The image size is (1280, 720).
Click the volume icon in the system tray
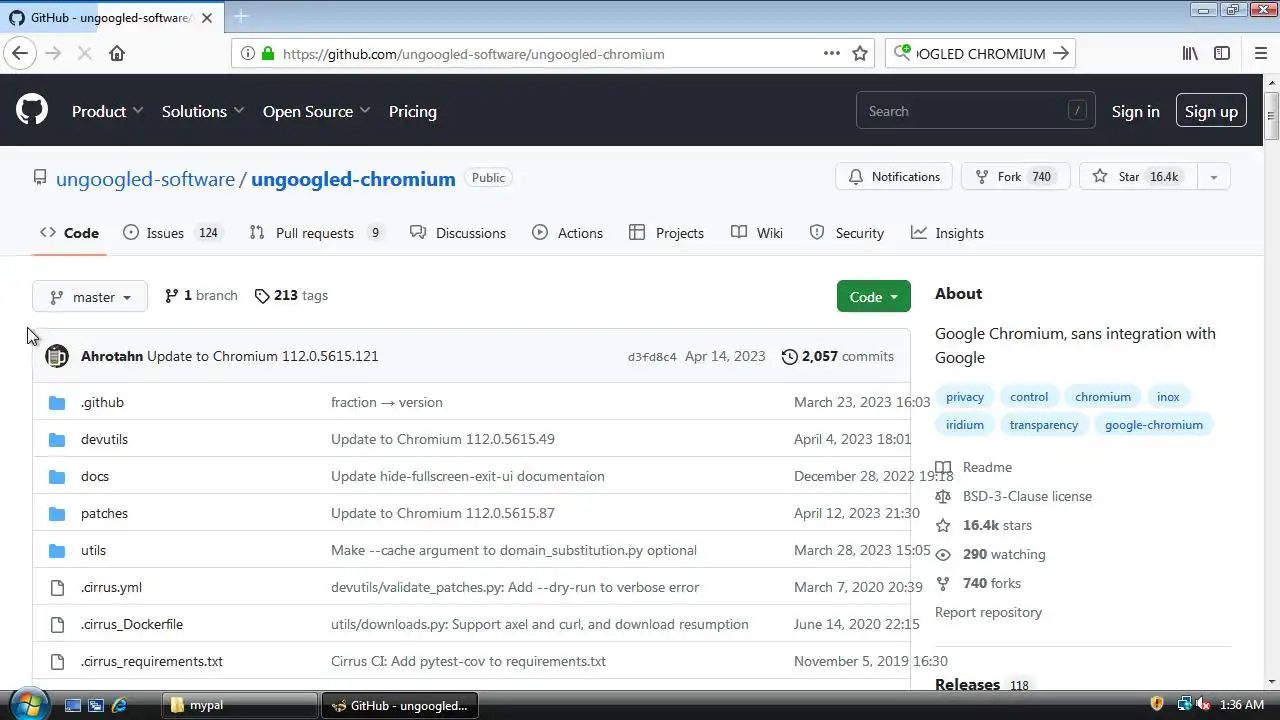(x=1204, y=705)
